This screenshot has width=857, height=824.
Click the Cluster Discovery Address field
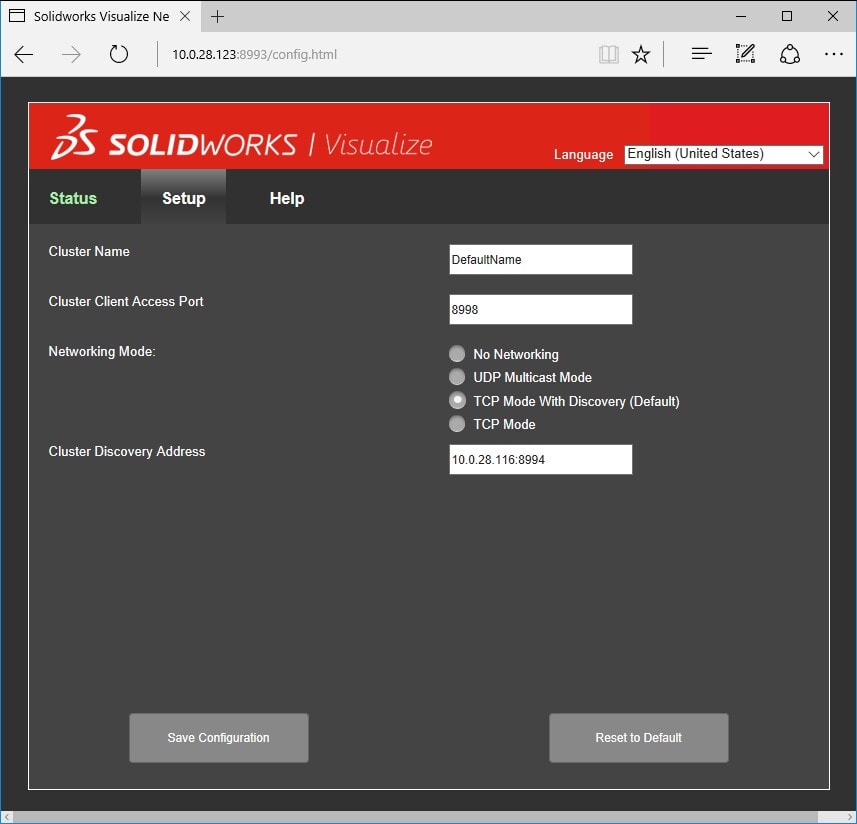coord(541,460)
